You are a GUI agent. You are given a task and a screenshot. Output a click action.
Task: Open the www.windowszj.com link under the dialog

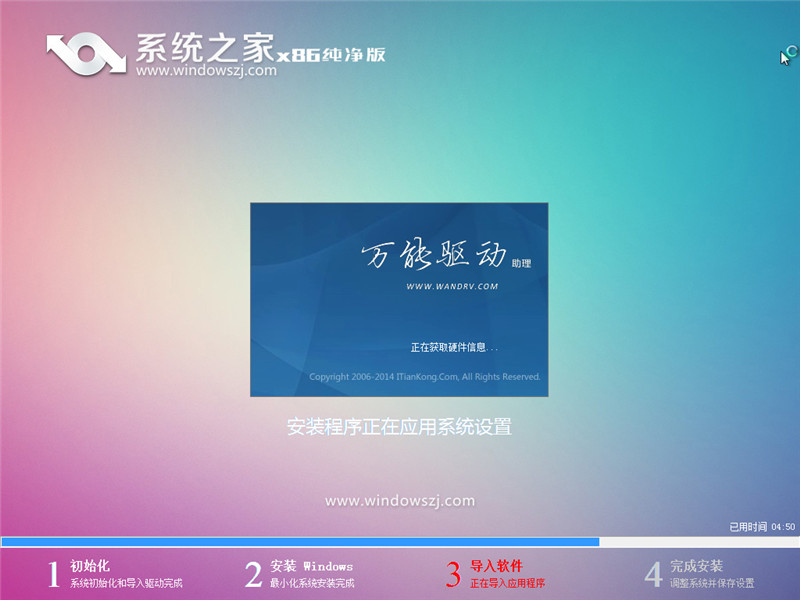click(x=399, y=500)
